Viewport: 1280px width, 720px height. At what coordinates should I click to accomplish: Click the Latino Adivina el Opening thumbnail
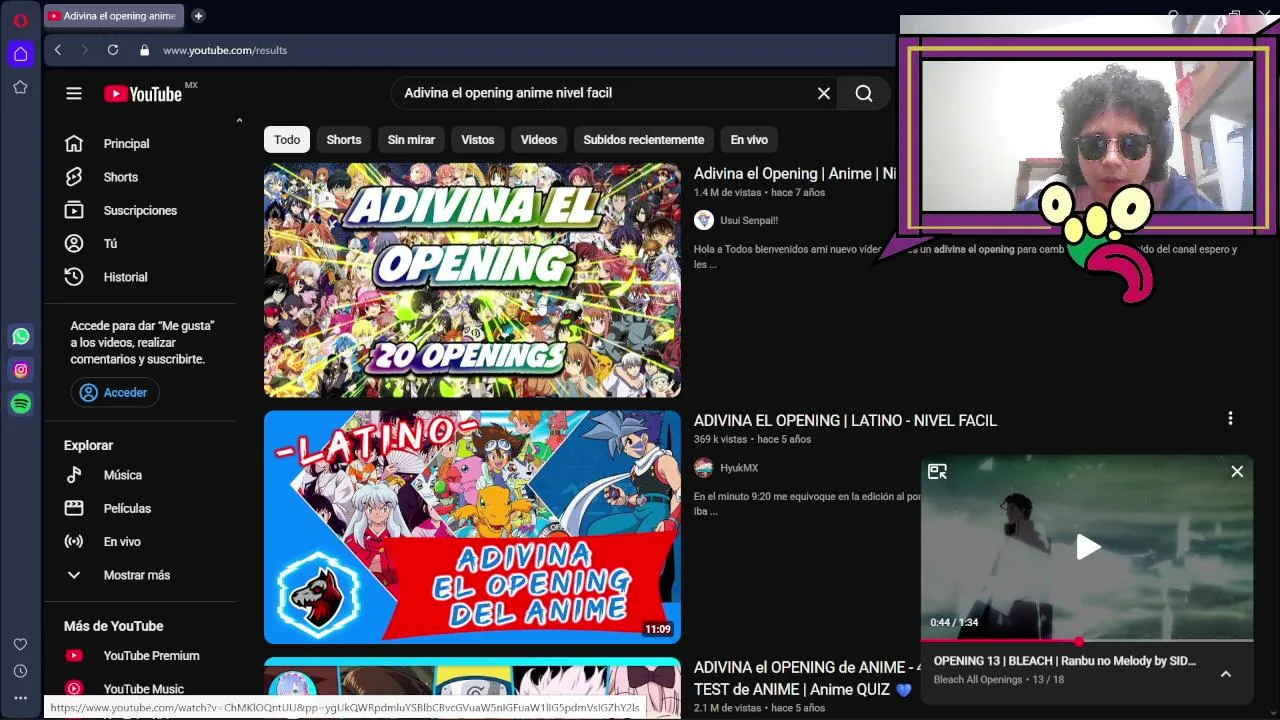click(x=472, y=527)
